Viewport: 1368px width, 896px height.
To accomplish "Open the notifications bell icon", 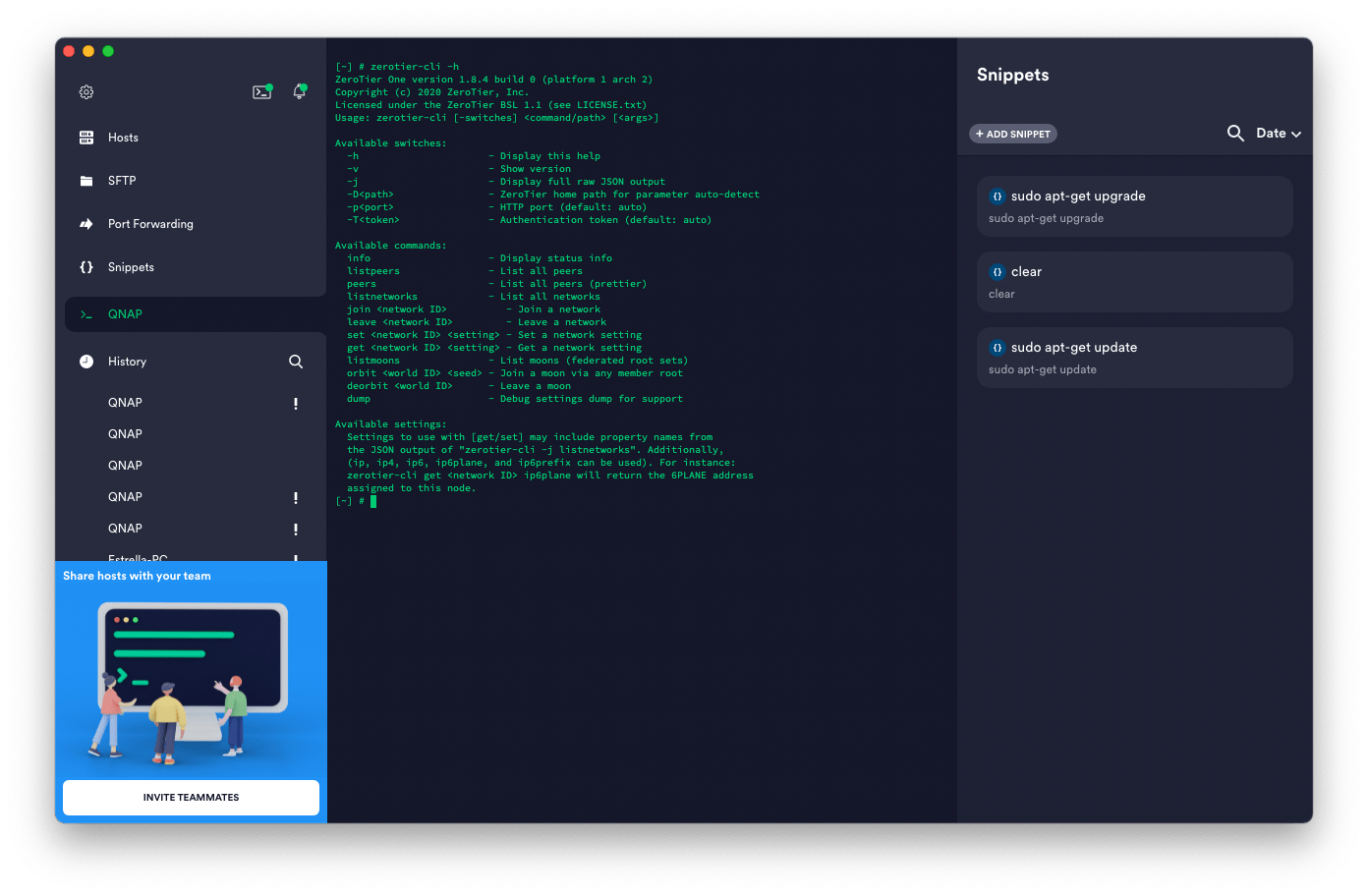I will coord(300,91).
